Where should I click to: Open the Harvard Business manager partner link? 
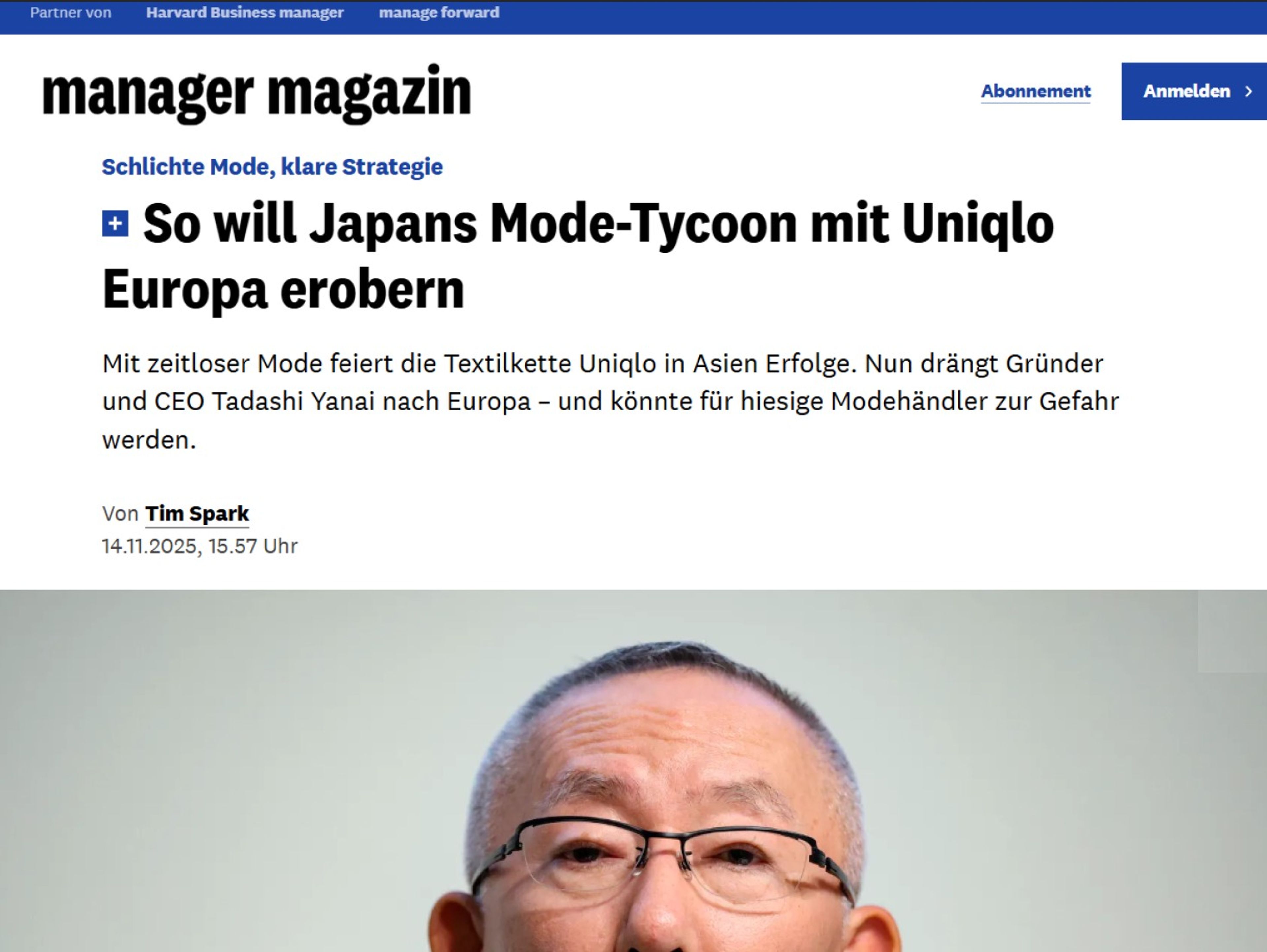pos(244,13)
